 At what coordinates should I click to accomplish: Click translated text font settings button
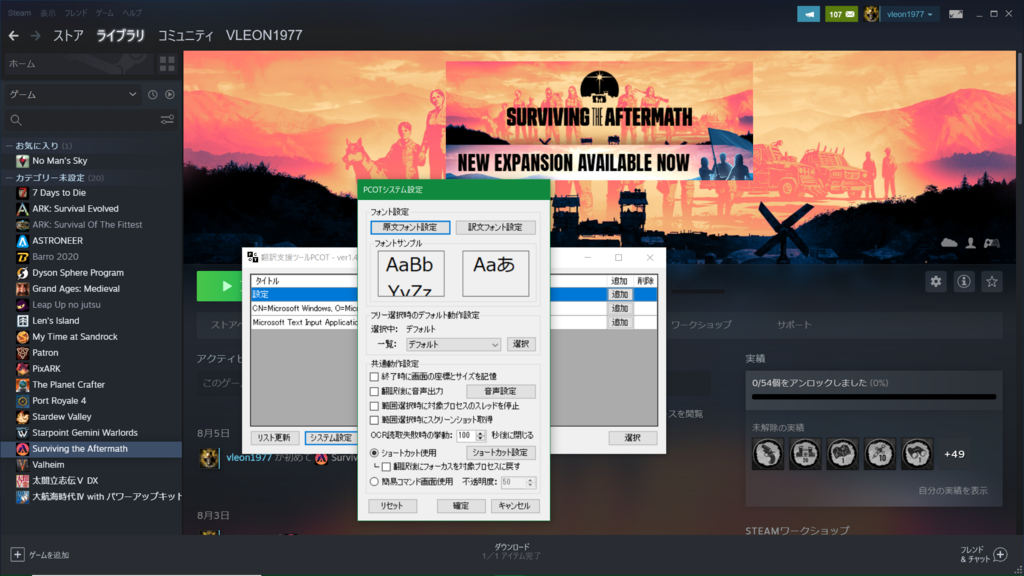coord(495,227)
